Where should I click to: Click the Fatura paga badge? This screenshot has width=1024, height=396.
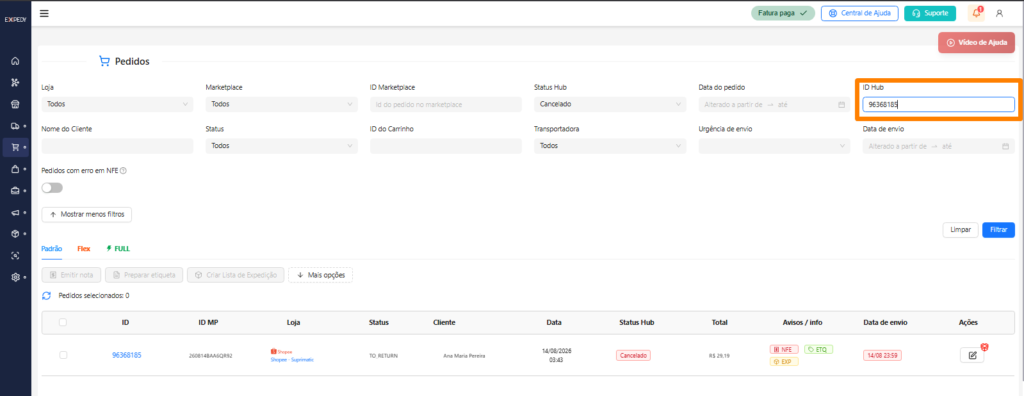[782, 13]
